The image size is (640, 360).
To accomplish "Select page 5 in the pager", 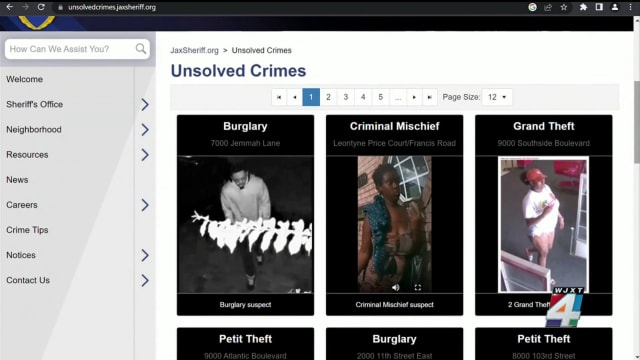I will click(380, 97).
